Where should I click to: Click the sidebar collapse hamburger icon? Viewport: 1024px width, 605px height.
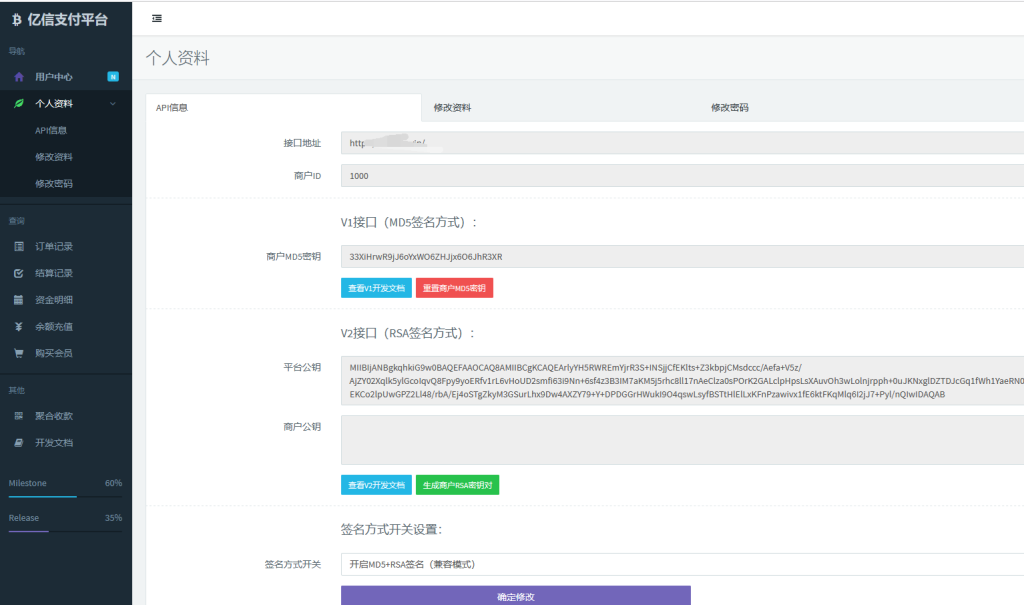(157, 19)
